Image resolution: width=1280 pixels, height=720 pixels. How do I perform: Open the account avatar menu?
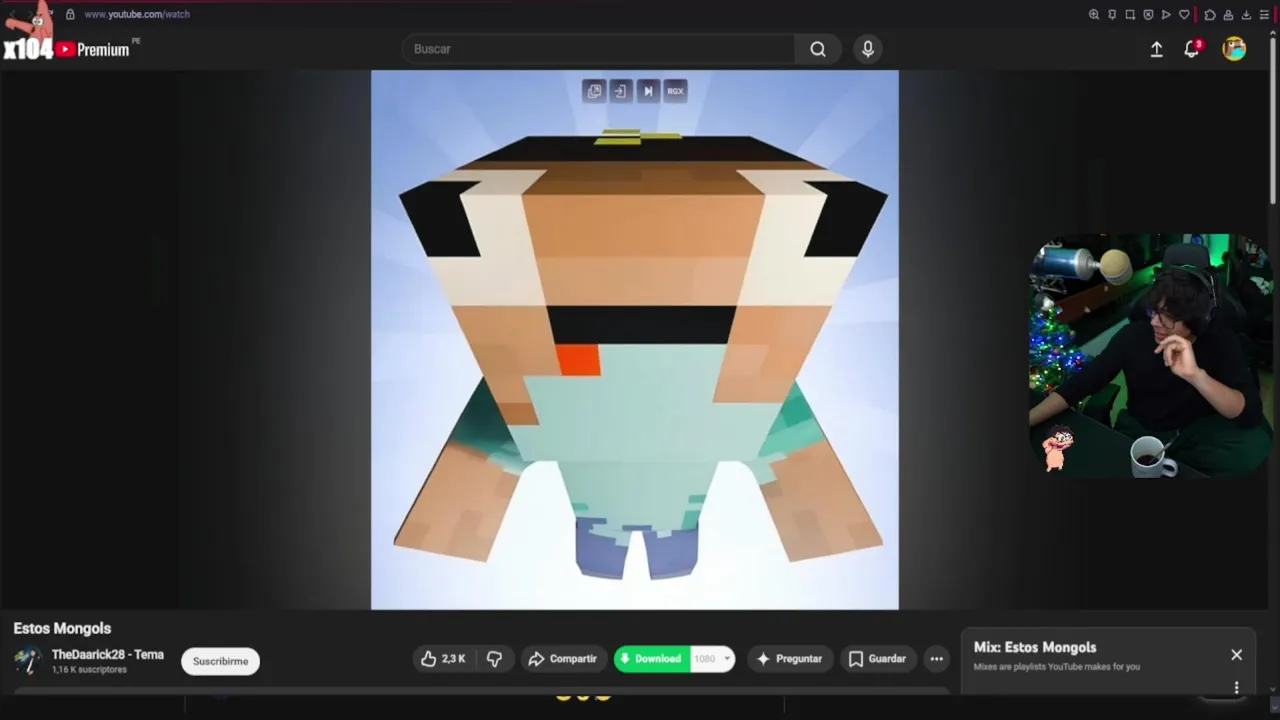tap(1234, 49)
